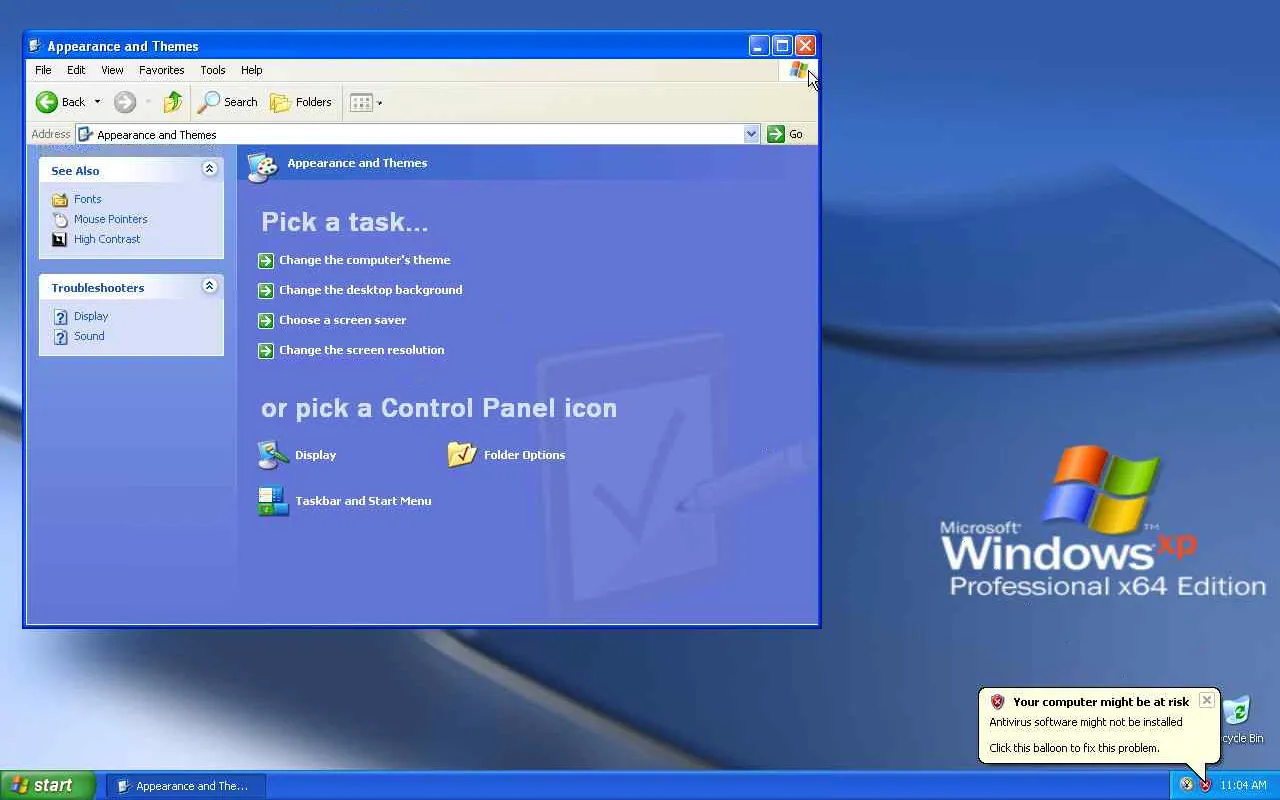Click the Up folder icon in toolbar
Viewport: 1280px width, 800px height.
click(173, 102)
